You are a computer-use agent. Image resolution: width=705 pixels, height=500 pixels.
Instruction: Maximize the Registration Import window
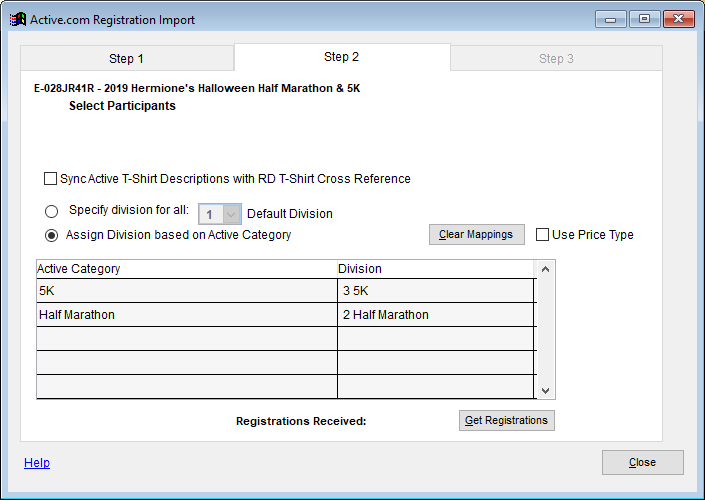click(643, 19)
